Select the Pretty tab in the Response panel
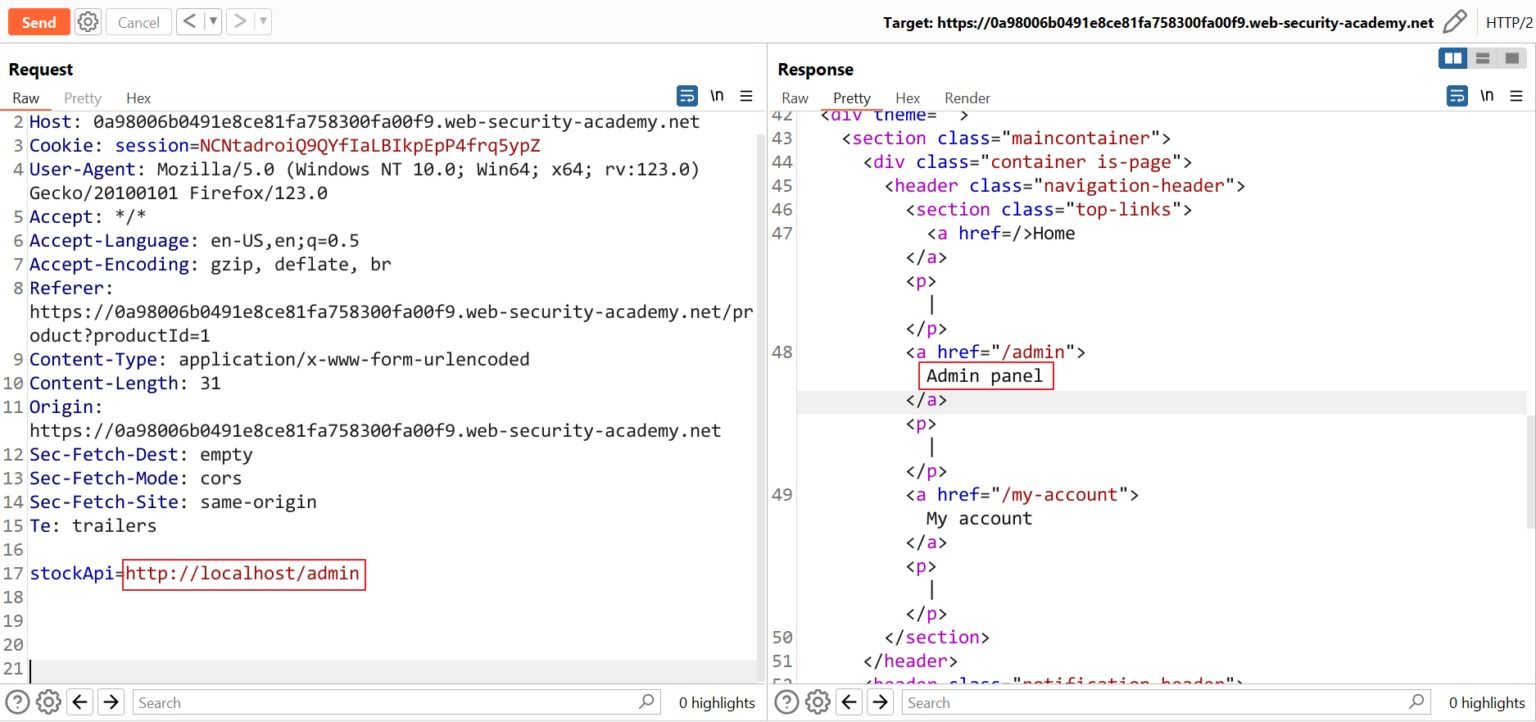 coord(852,98)
